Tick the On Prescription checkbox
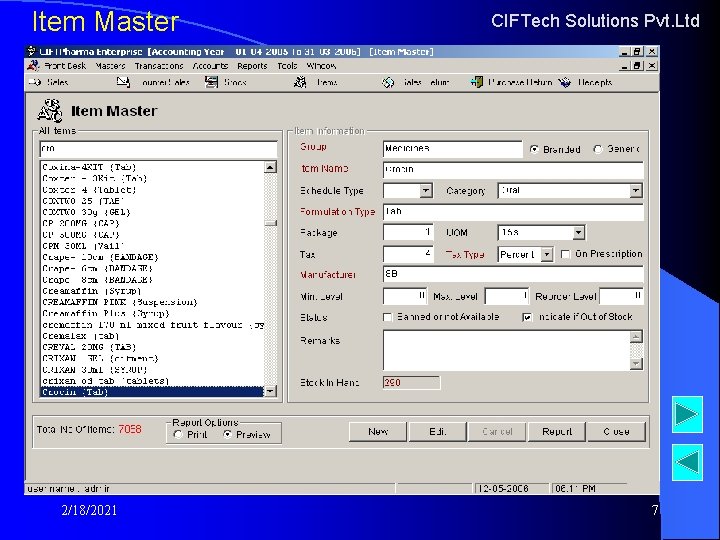Screen dimensions: 720x540 [x=566, y=254]
